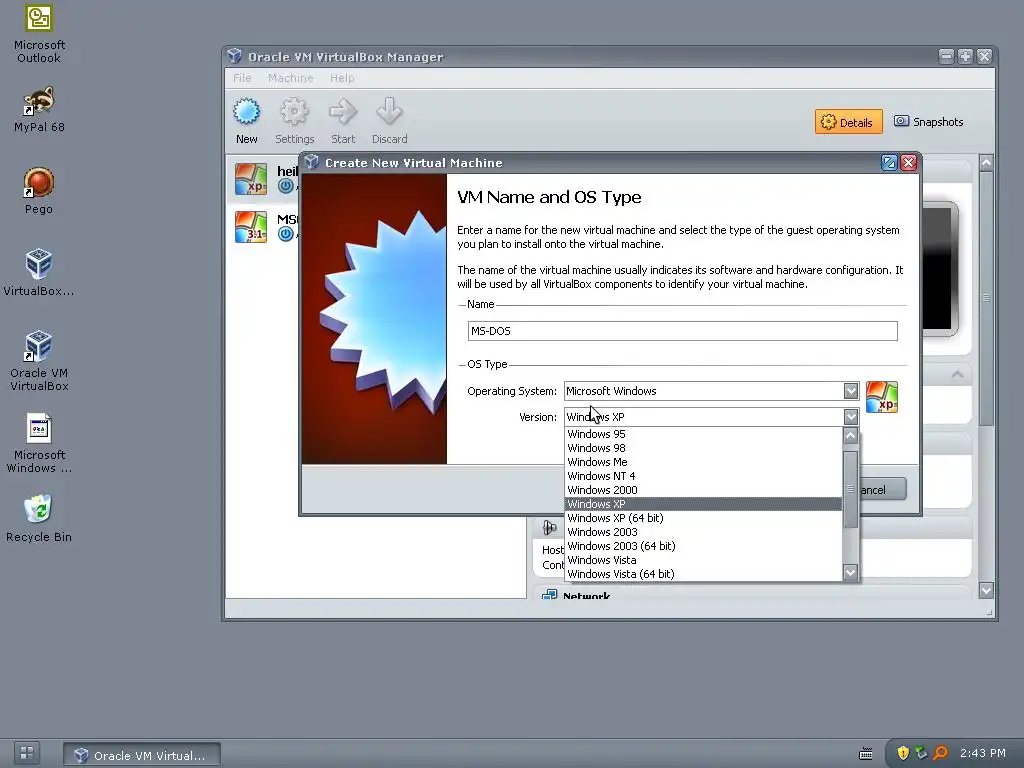Click the version list scroll up arrow

coord(850,436)
